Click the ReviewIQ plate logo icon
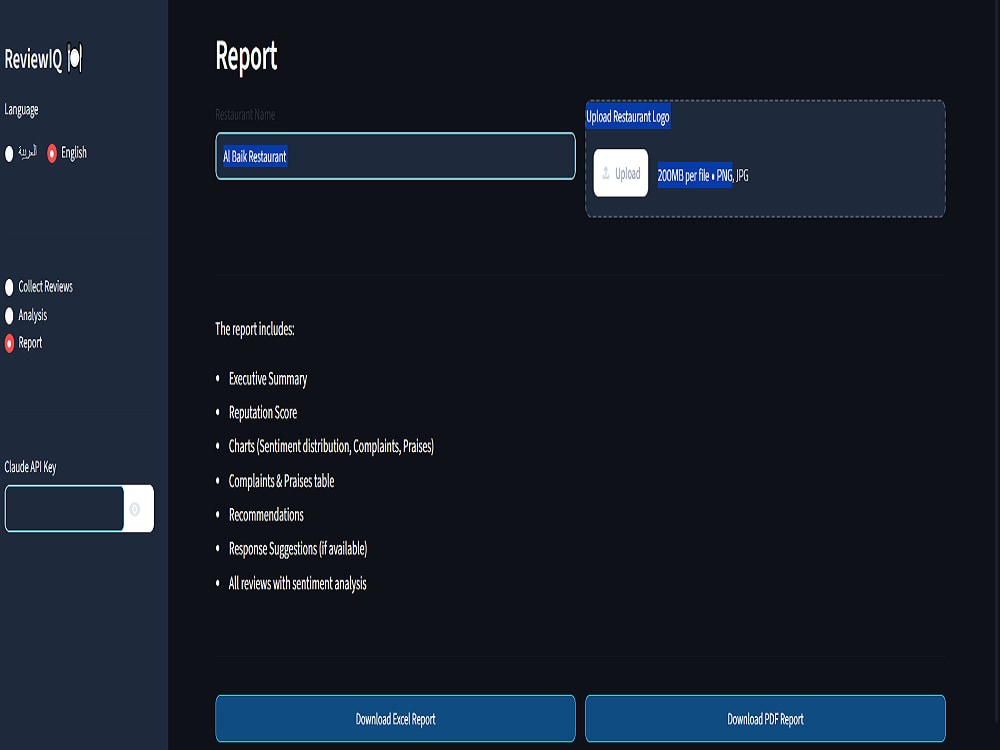 (75, 59)
